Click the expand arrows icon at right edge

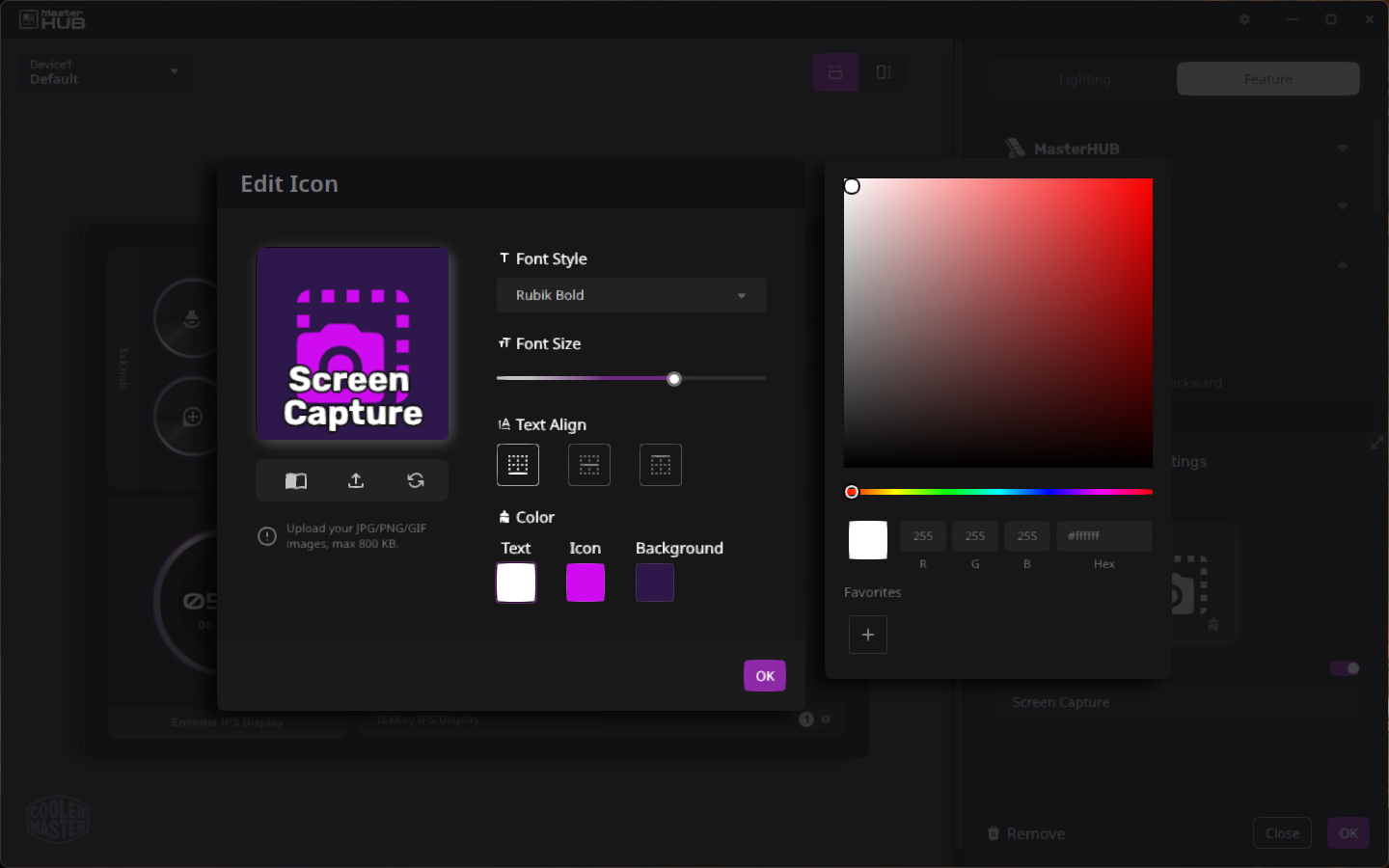pyautogui.click(x=1376, y=443)
